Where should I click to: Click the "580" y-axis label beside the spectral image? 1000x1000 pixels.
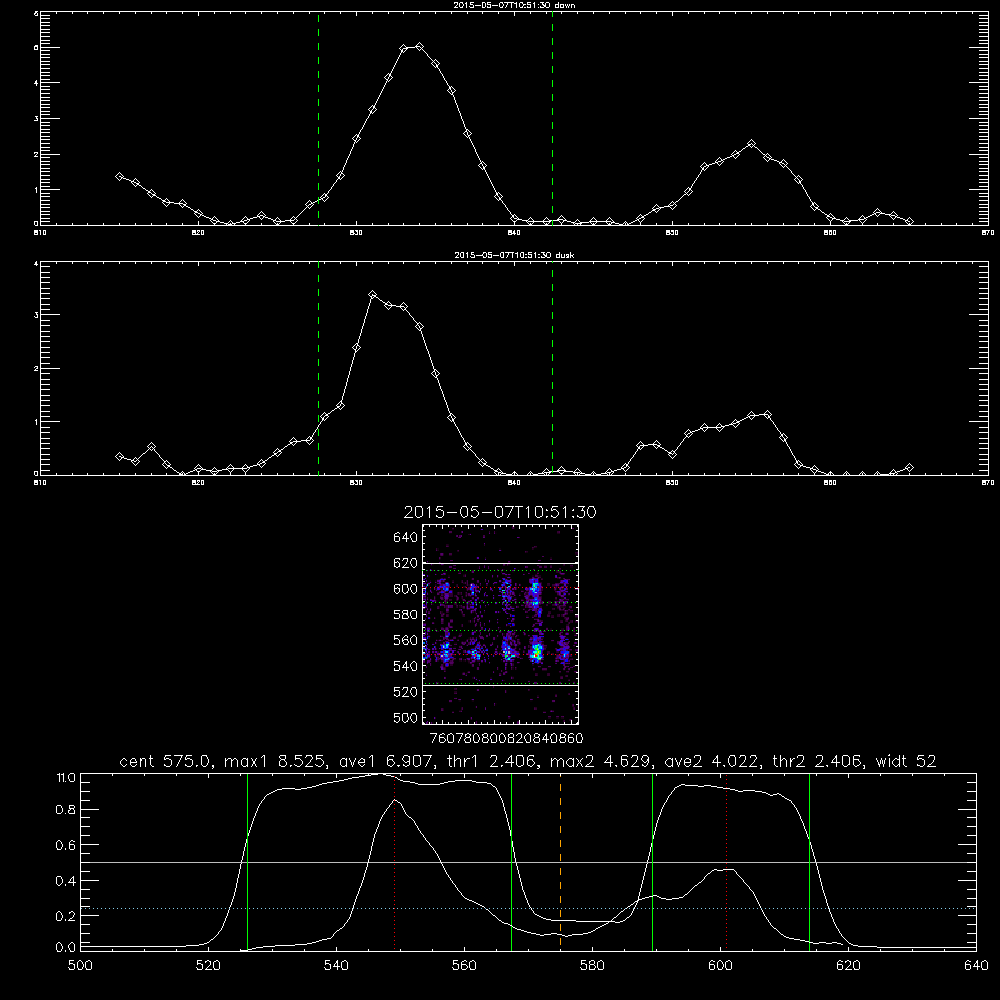point(406,615)
